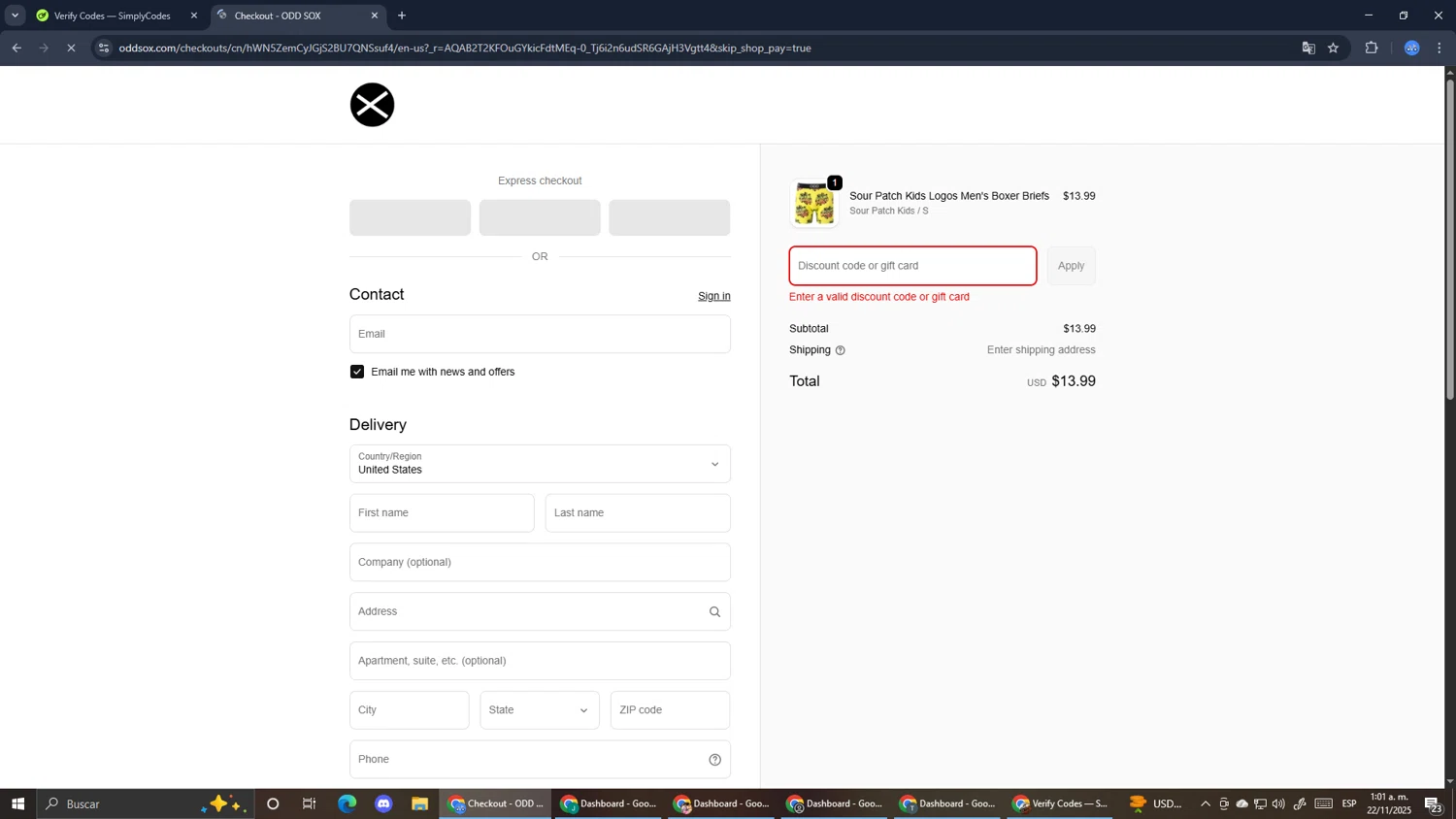Screen dimensions: 1456x819
Task: Open Task View in the taskbar
Action: [310, 803]
